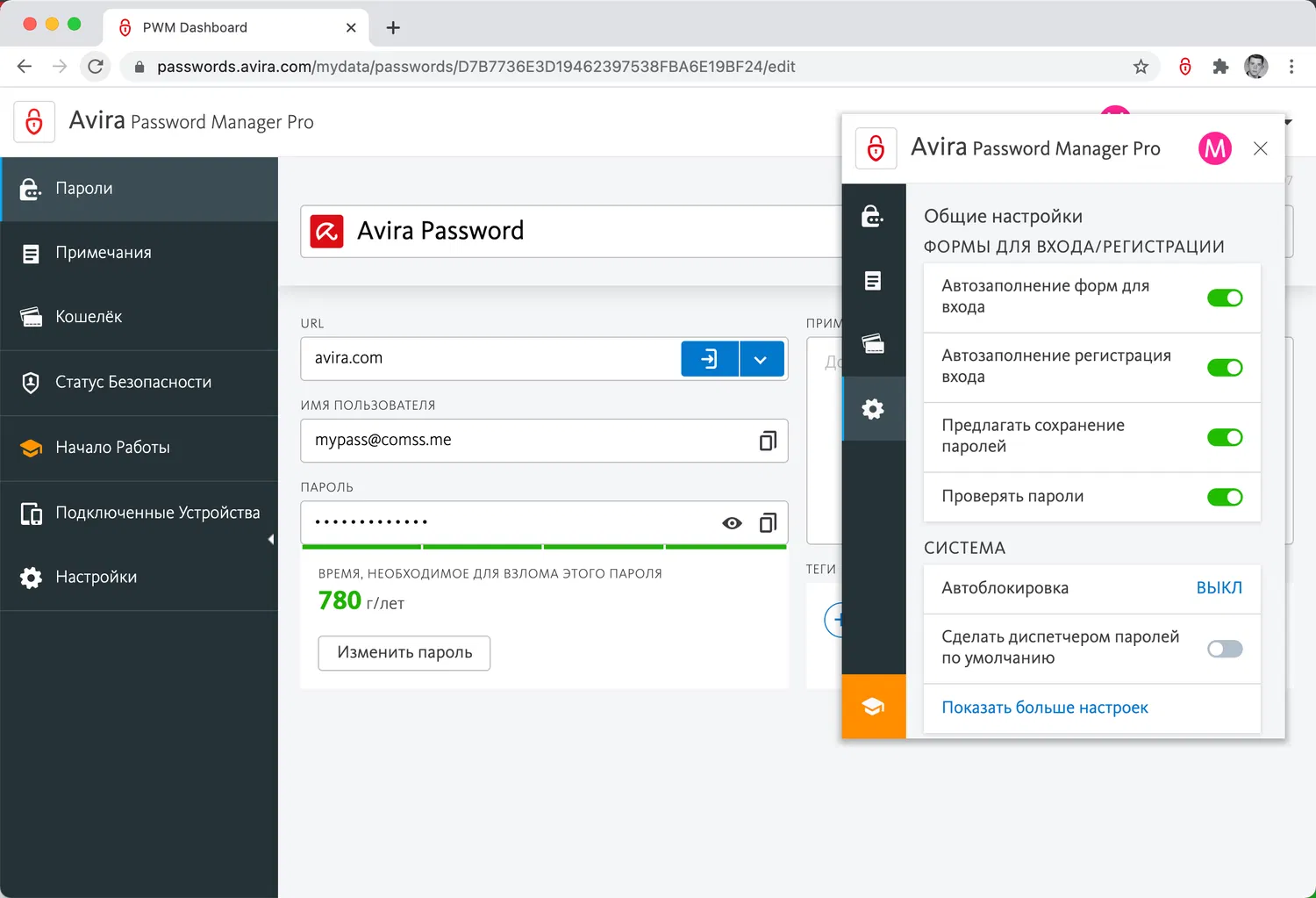This screenshot has width=1316, height=898.
Task: Copy the password with the copy icon
Action: point(768,523)
